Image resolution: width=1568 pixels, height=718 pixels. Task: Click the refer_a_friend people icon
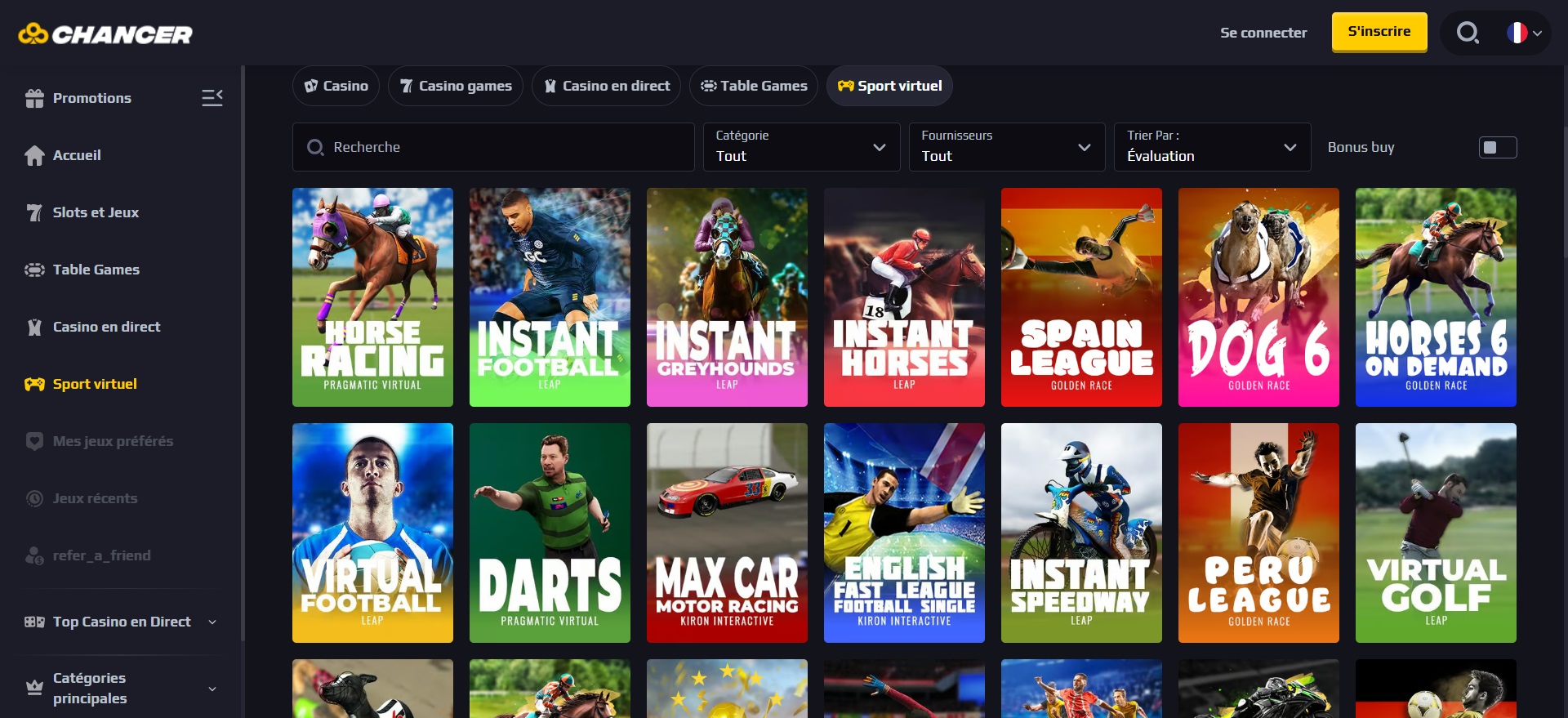(34, 555)
